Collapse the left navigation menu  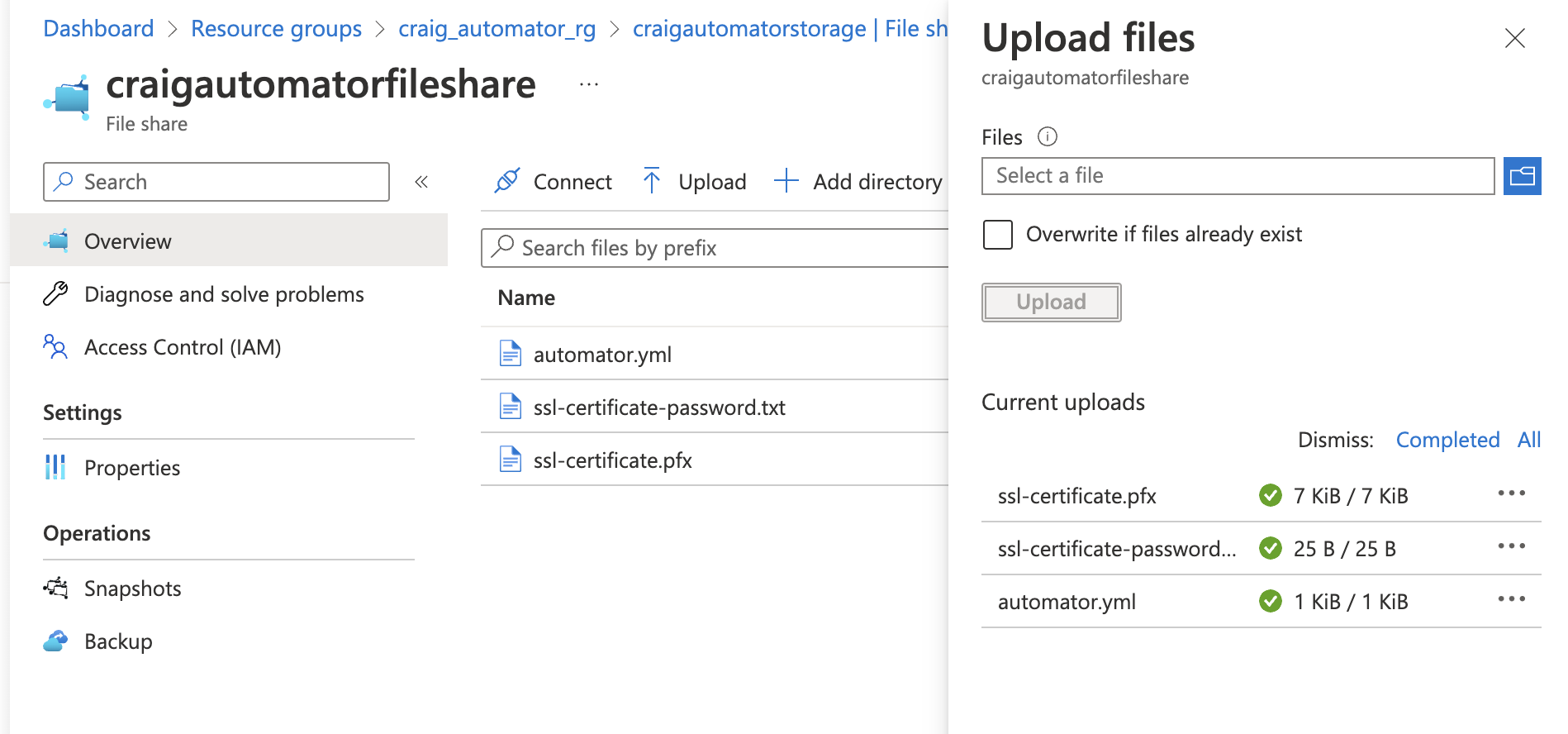(x=421, y=182)
